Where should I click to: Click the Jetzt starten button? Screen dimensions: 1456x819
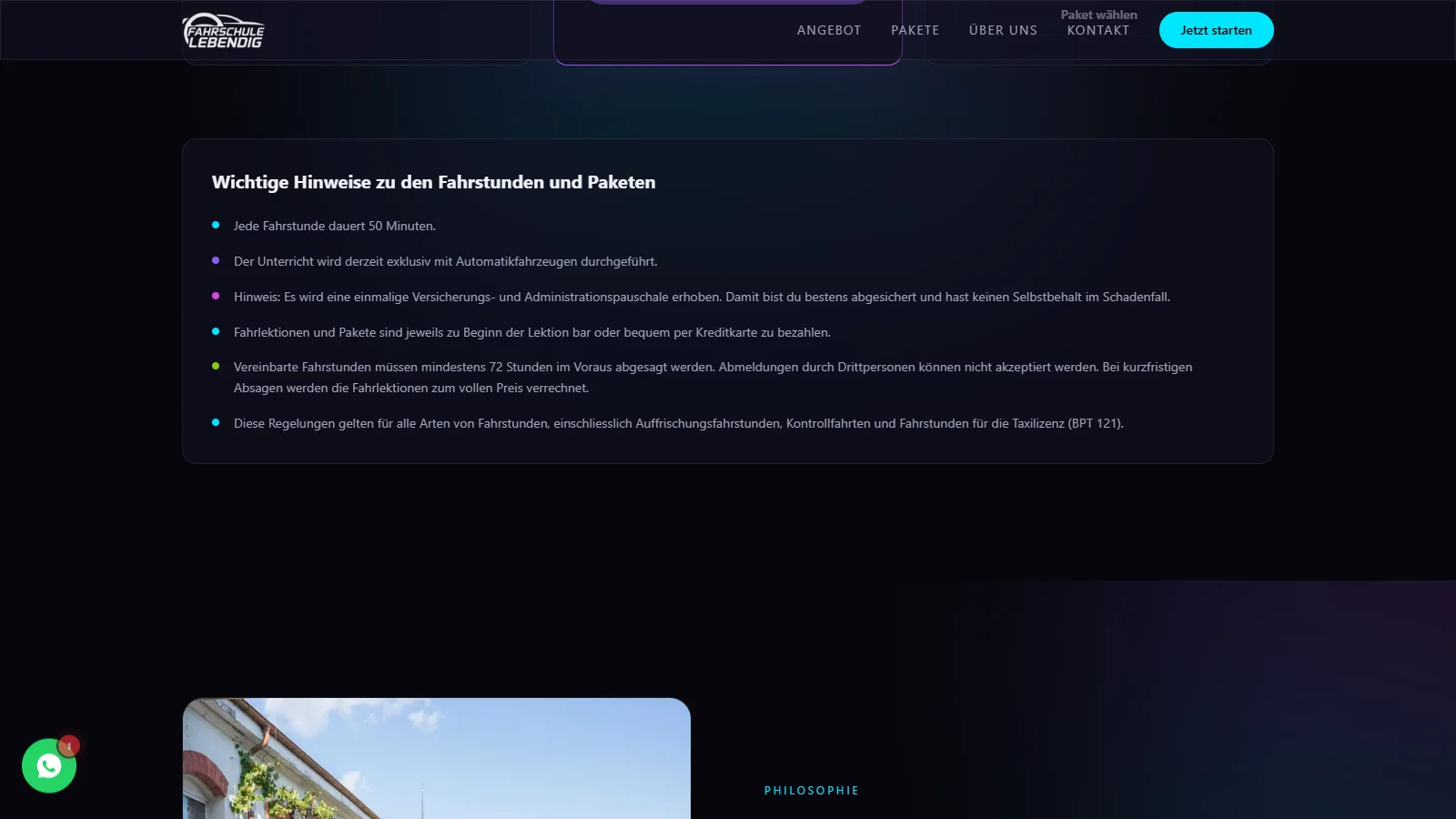(x=1216, y=30)
